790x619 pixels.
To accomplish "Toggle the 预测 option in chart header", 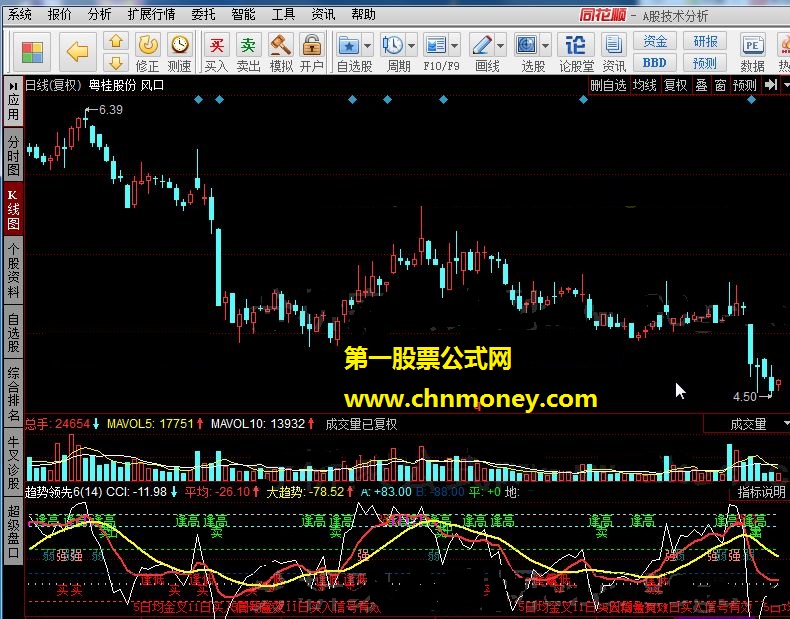I will point(745,85).
